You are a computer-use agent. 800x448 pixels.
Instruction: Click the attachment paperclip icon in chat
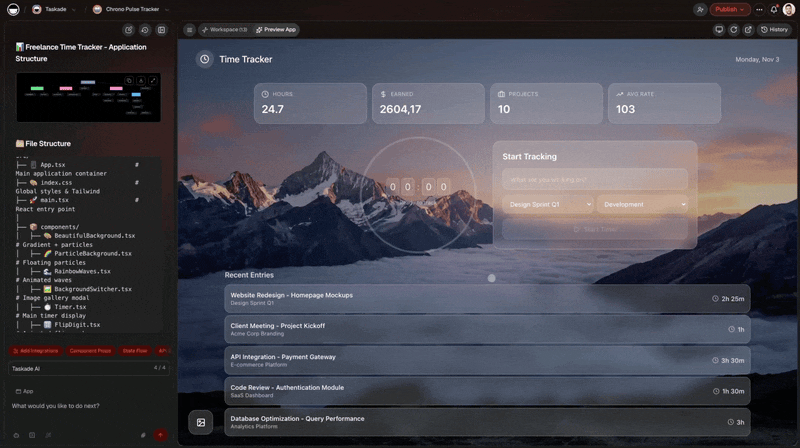point(143,435)
